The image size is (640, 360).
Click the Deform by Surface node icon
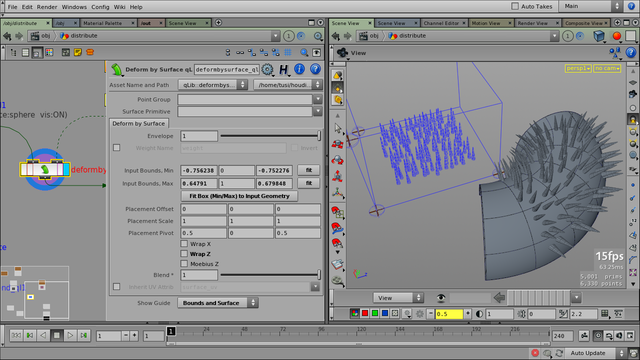point(117,69)
